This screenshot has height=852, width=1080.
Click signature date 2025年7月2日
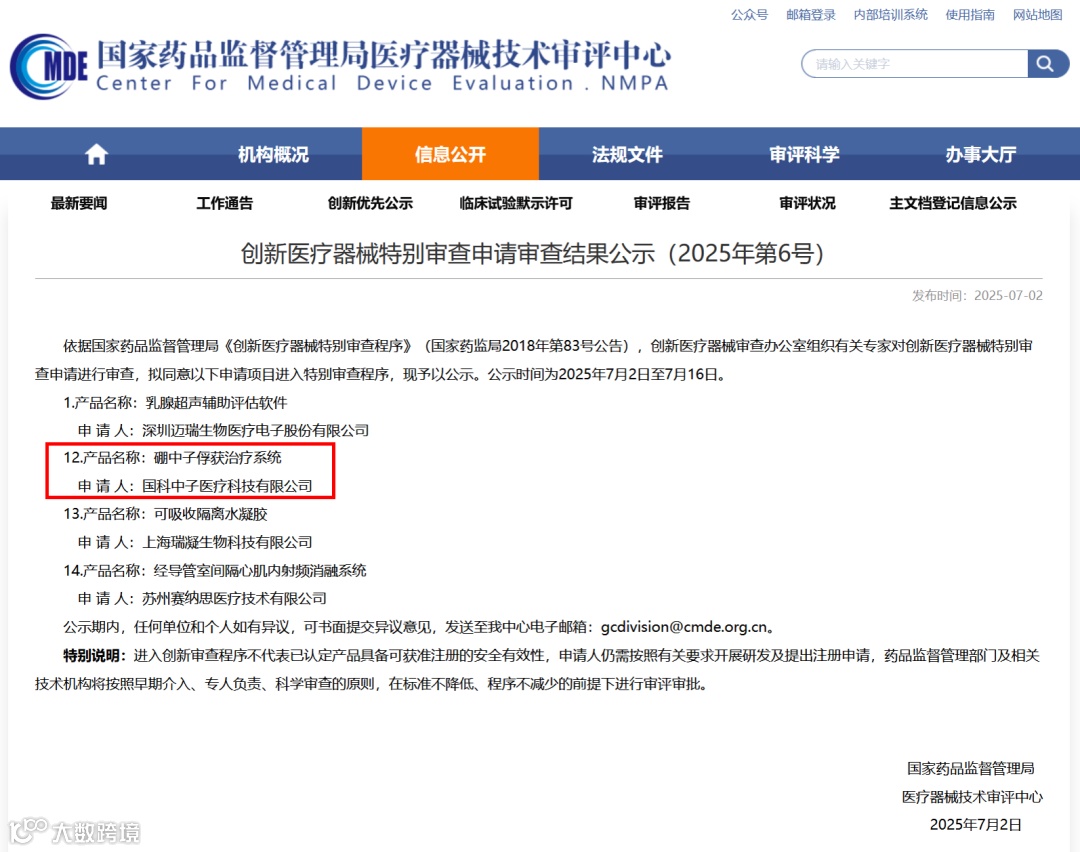(975, 824)
